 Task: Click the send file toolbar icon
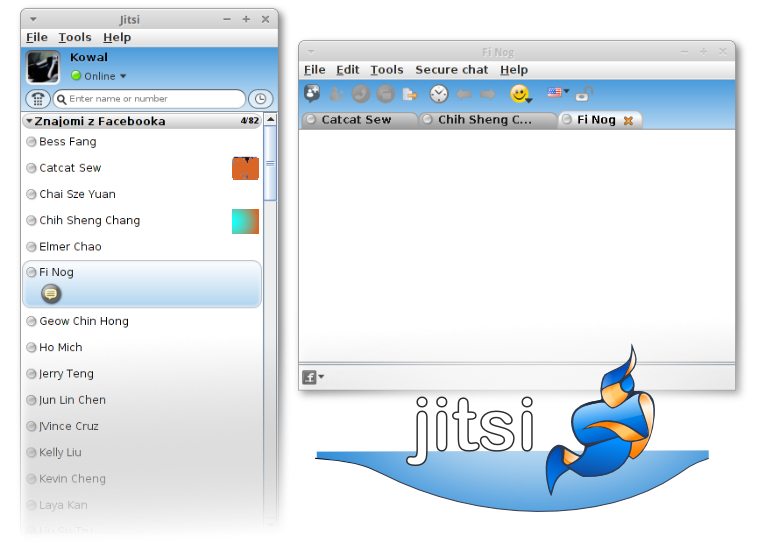(x=410, y=94)
